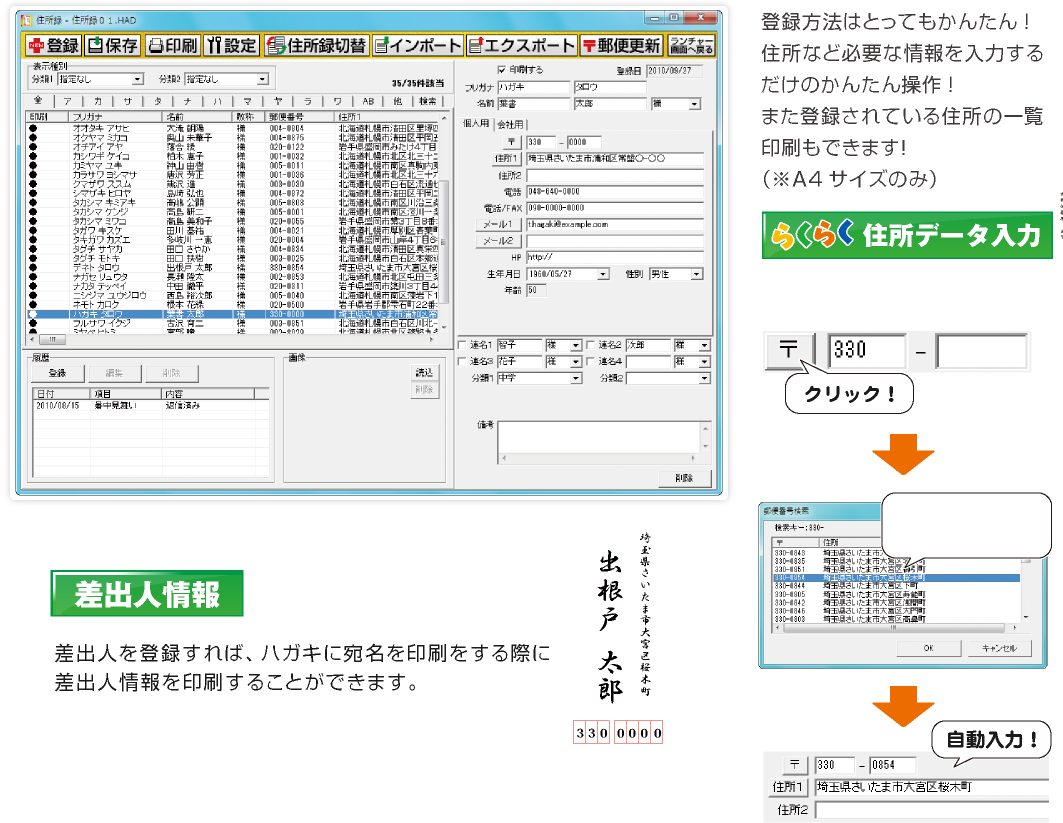Check the 連名3 checkbox
The image size is (1063, 823).
[462, 361]
